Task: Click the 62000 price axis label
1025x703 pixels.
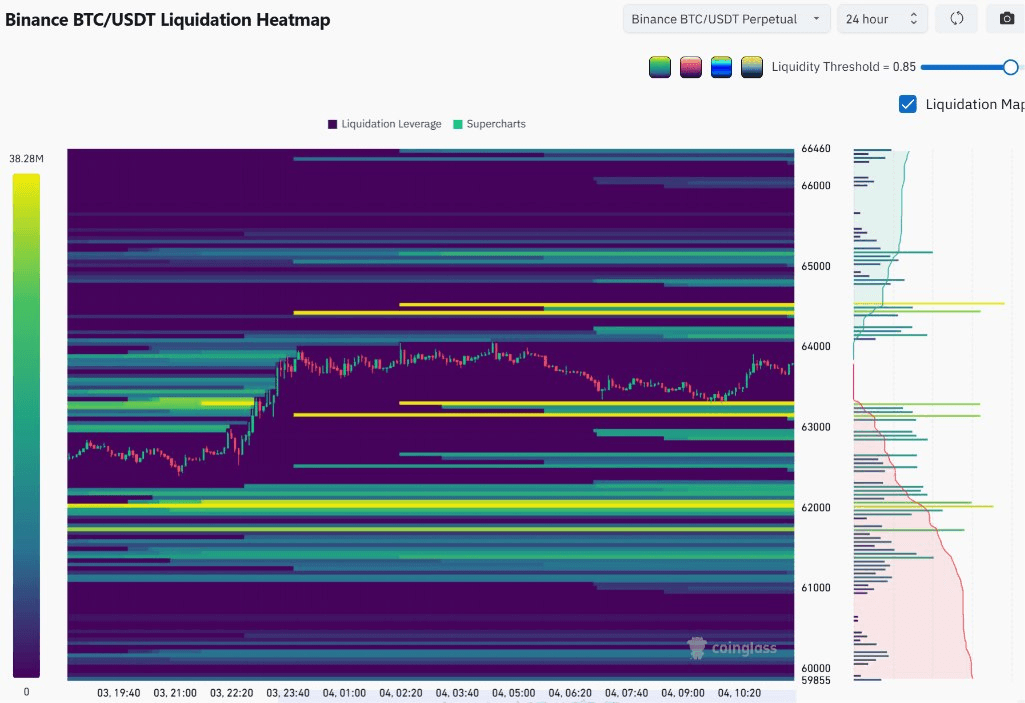Action: click(x=816, y=507)
